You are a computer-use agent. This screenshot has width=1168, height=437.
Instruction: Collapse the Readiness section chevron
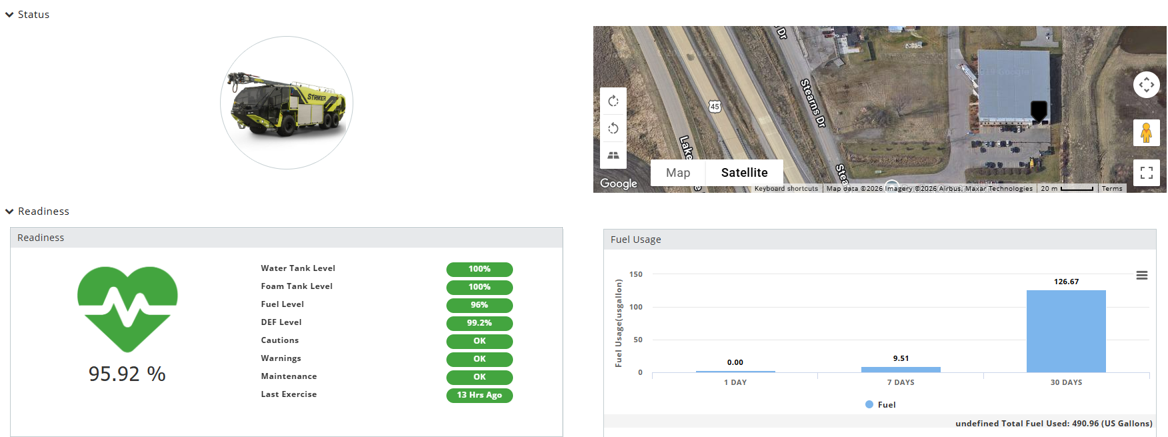[9, 211]
